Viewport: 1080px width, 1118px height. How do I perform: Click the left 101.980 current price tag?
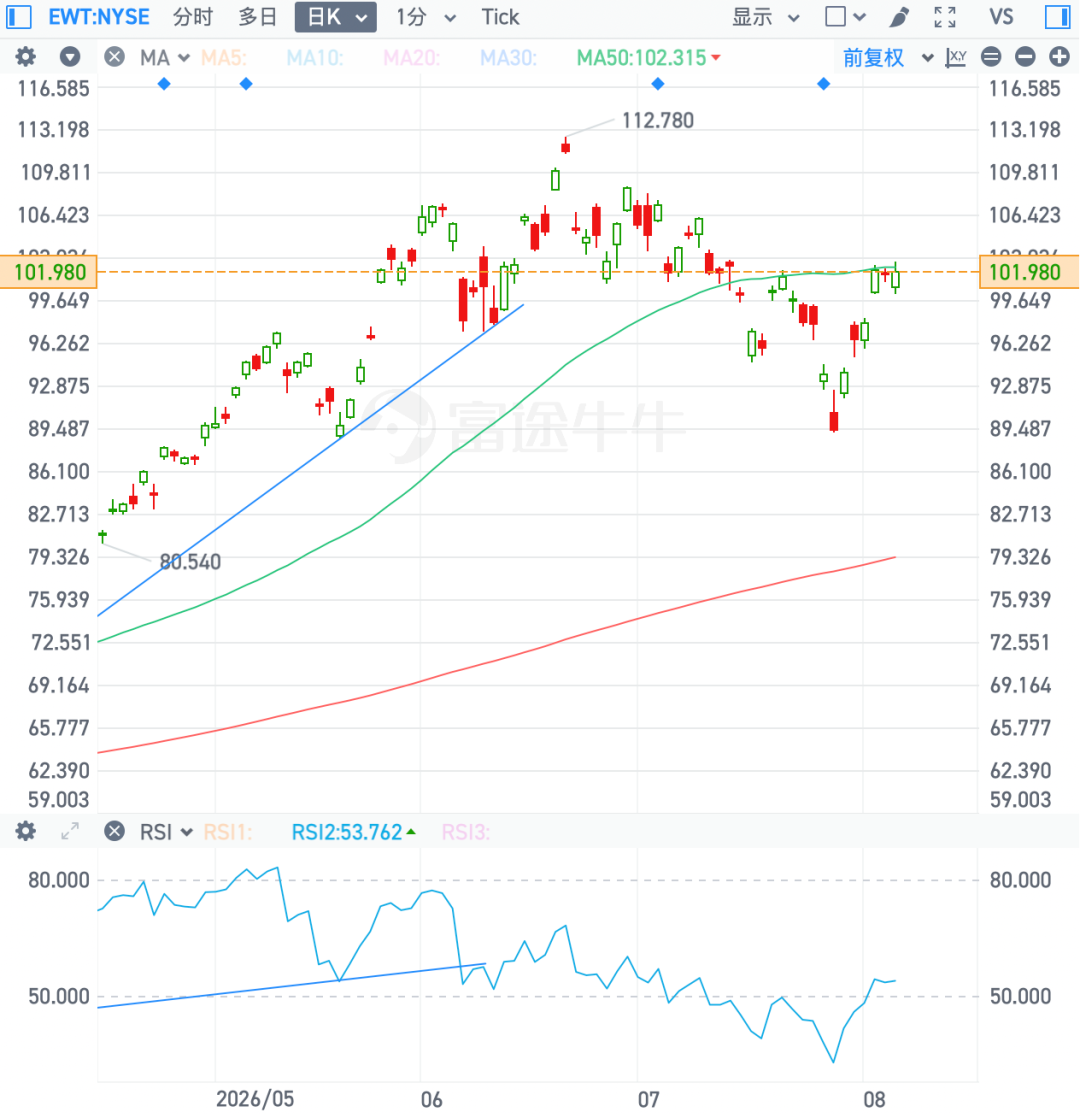49,272
